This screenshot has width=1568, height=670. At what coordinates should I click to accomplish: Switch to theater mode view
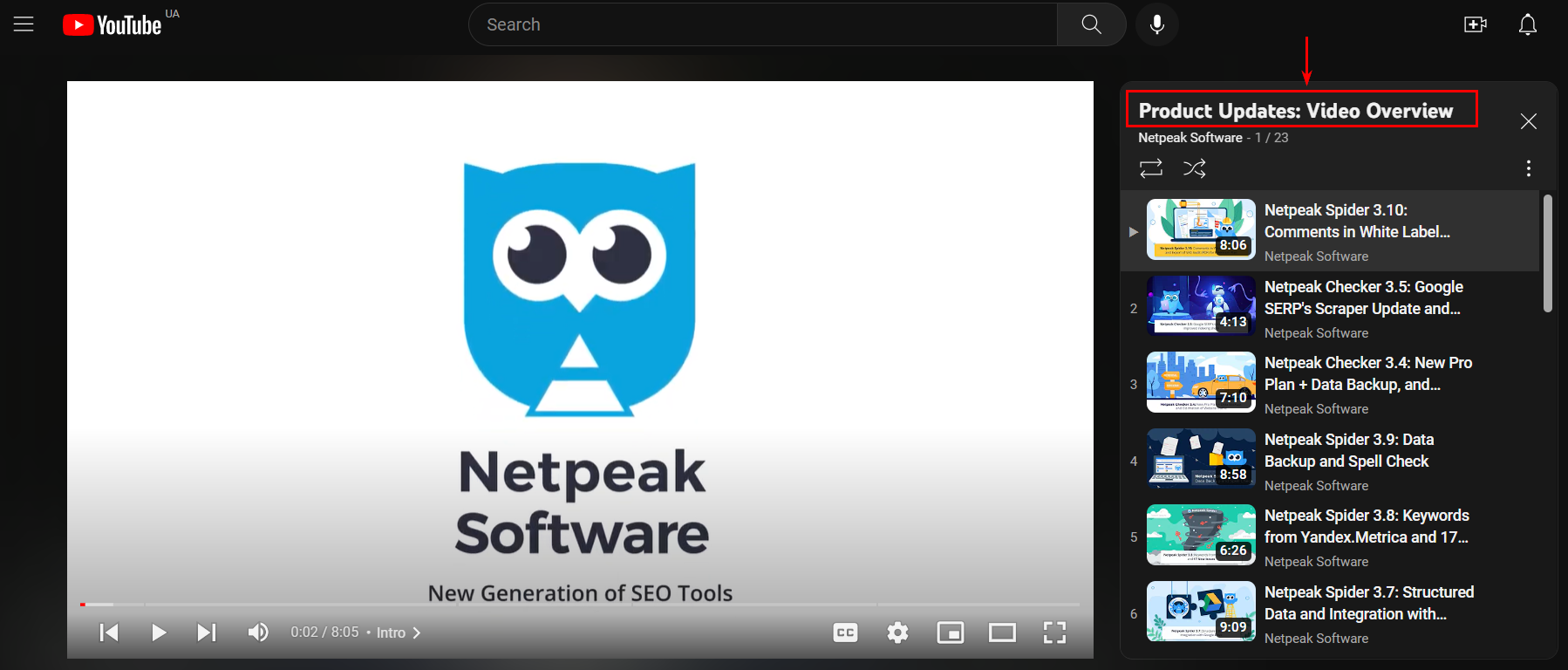tap(1002, 632)
